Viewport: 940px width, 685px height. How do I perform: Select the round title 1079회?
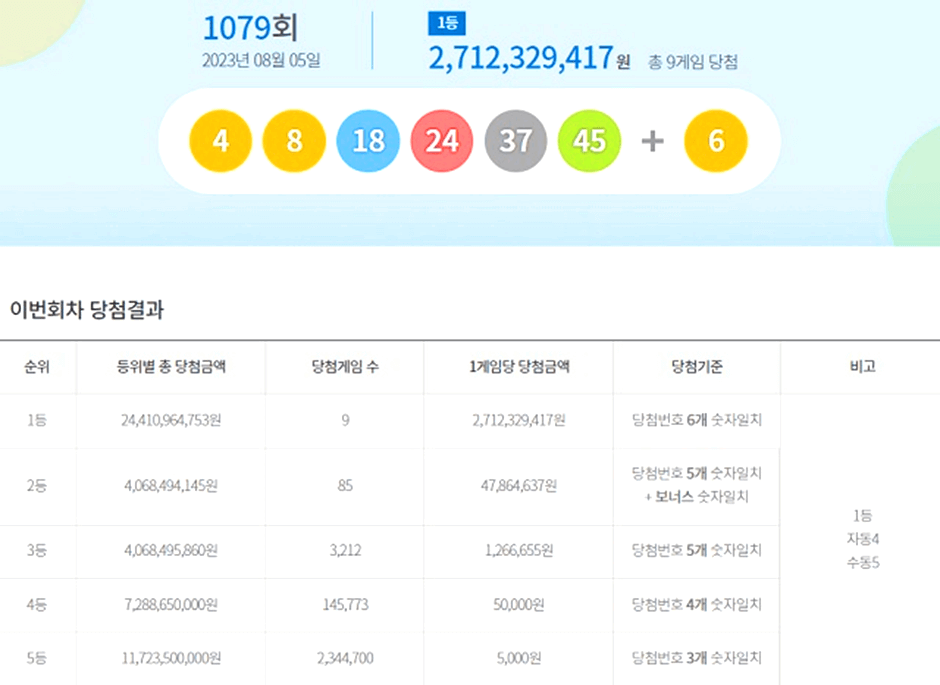click(262, 29)
